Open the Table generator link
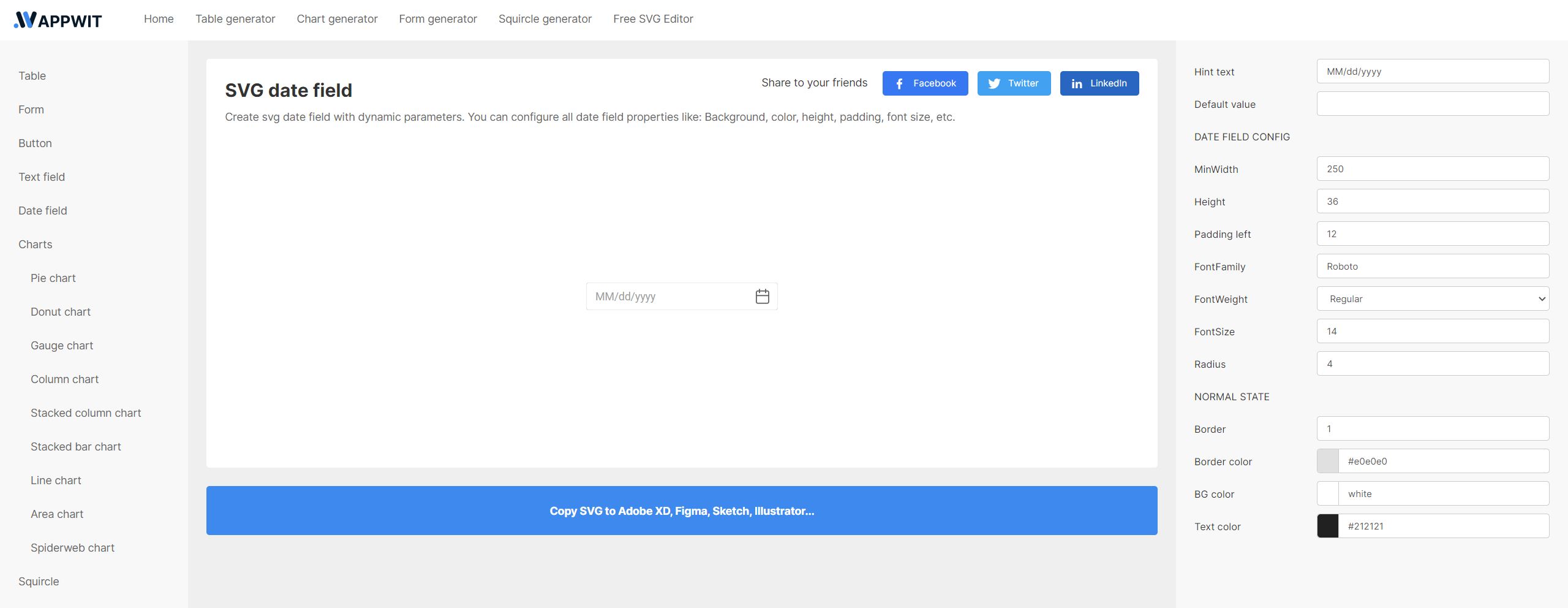The height and width of the screenshot is (608, 1568). pos(235,19)
